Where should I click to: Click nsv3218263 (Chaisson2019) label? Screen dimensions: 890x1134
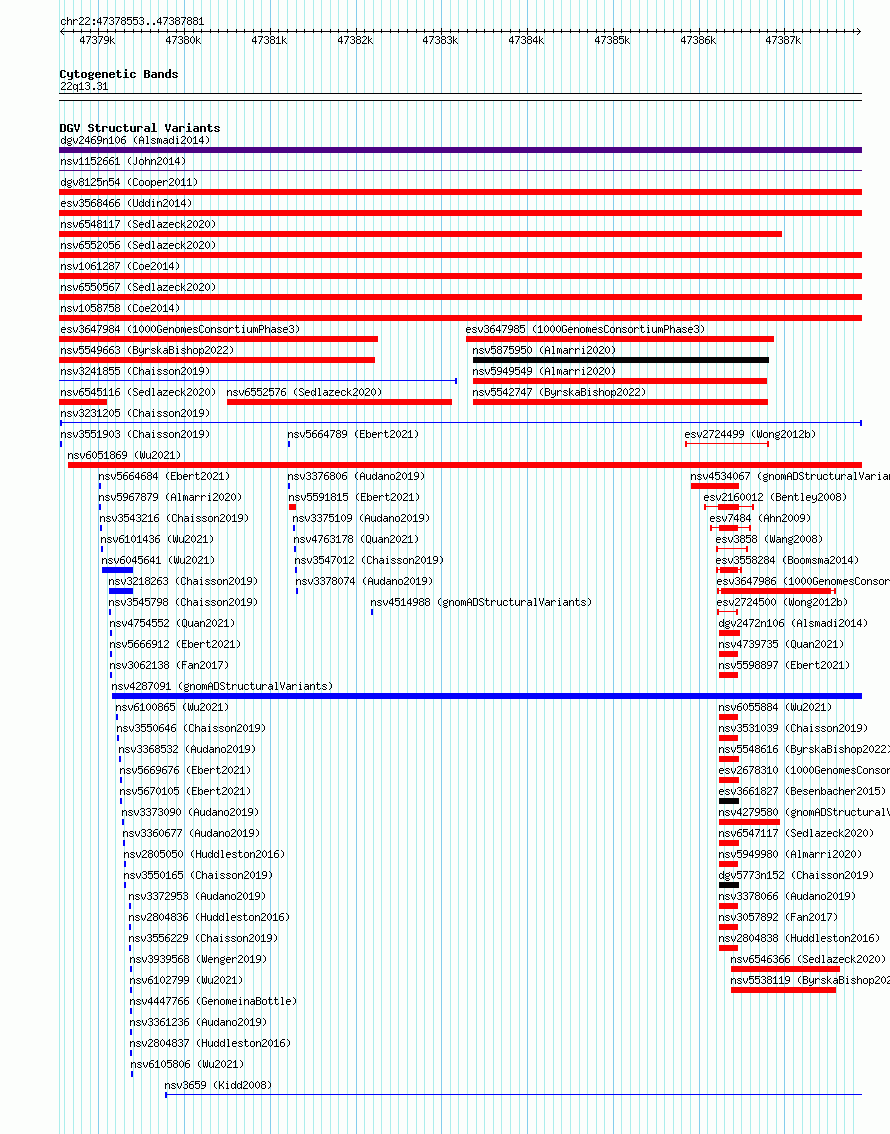click(183, 581)
